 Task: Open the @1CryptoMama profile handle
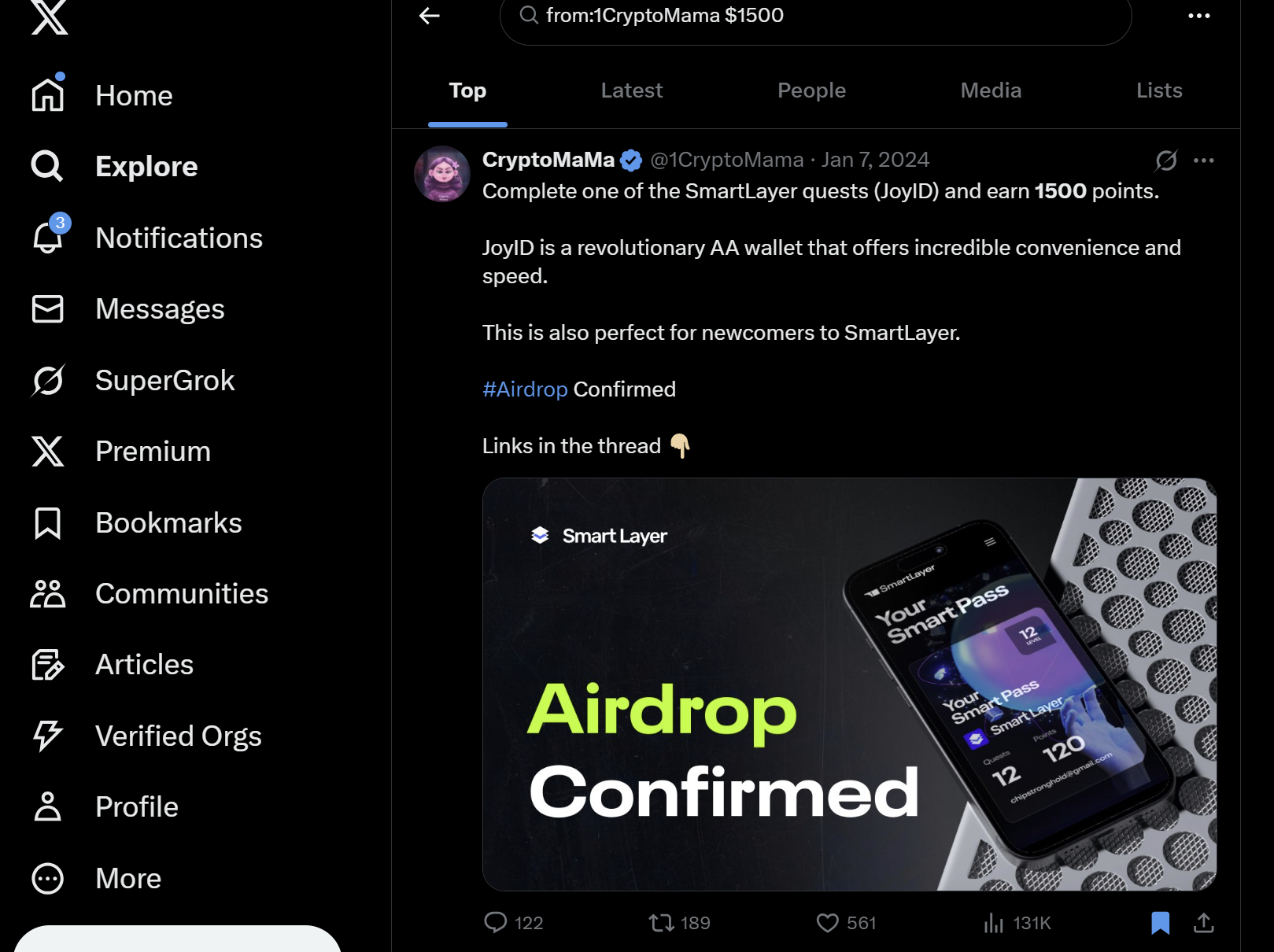pos(726,160)
